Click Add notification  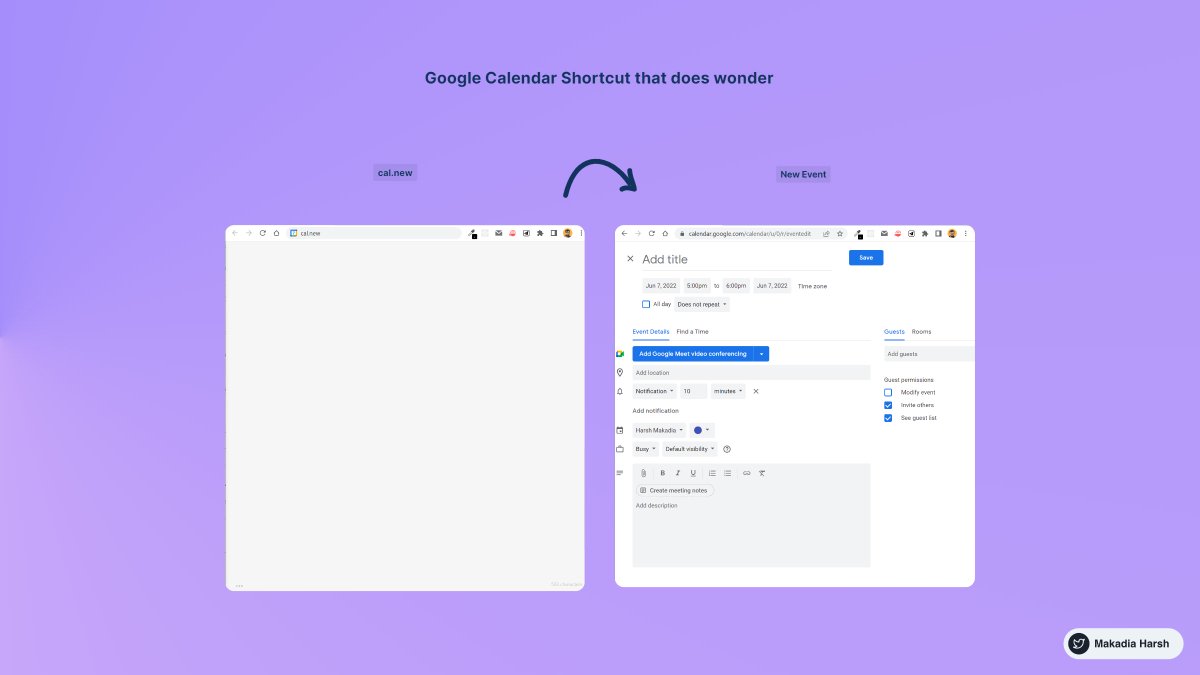(655, 411)
